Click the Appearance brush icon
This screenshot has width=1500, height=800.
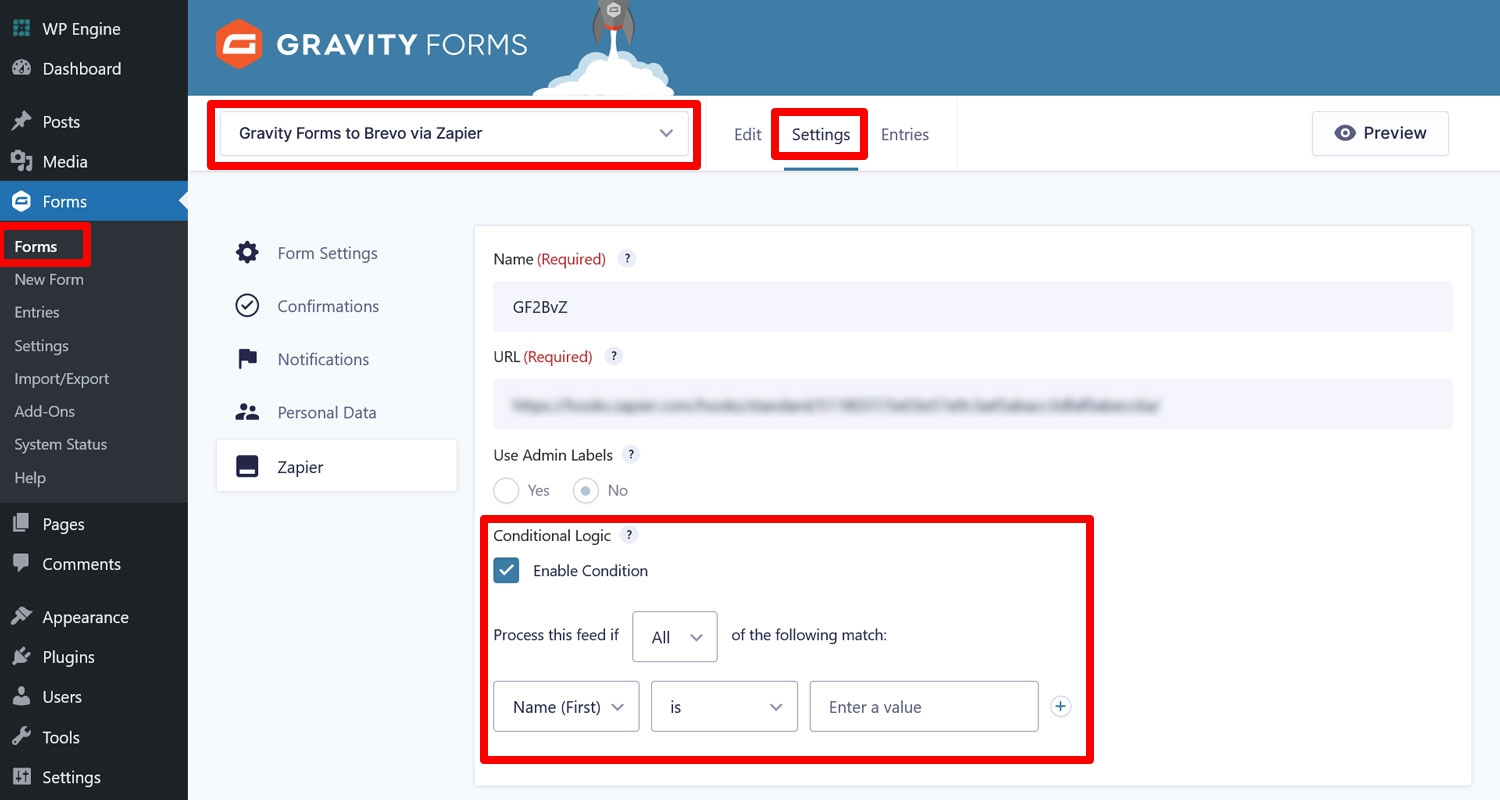coord(21,617)
